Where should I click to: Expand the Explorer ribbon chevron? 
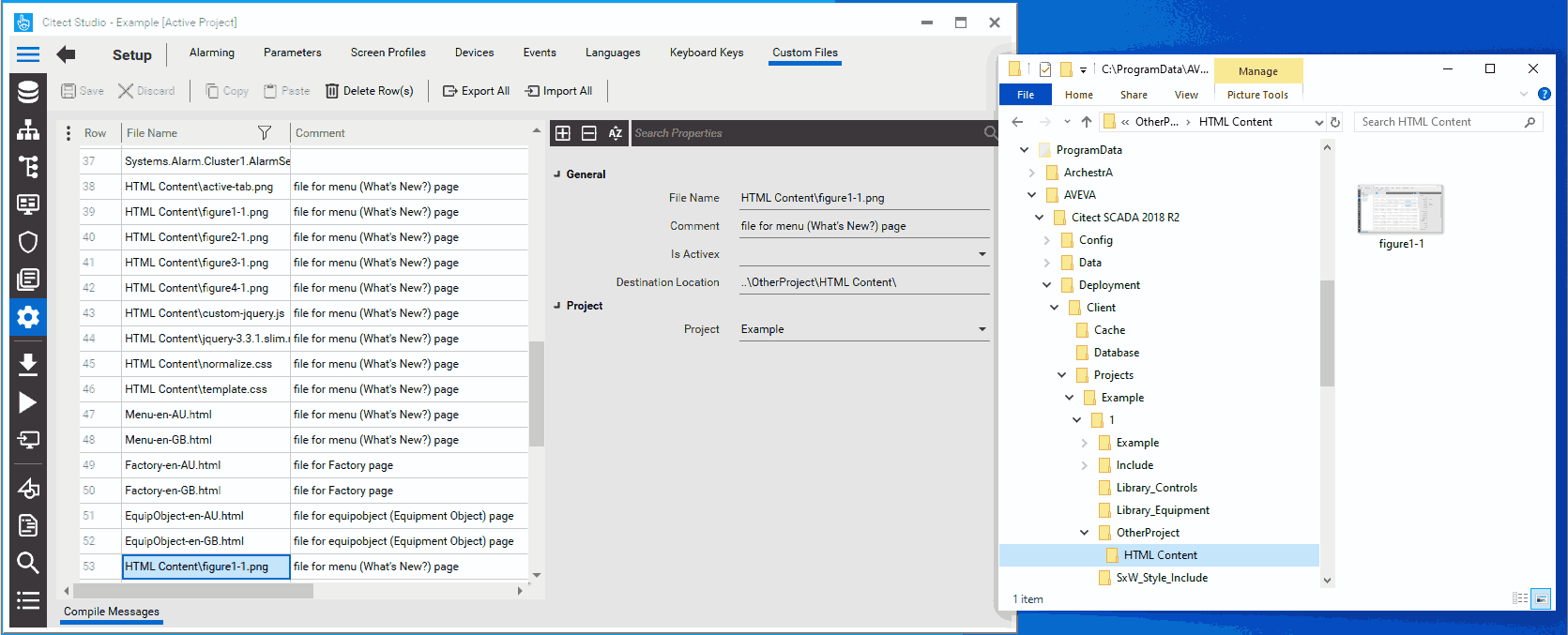[1524, 94]
